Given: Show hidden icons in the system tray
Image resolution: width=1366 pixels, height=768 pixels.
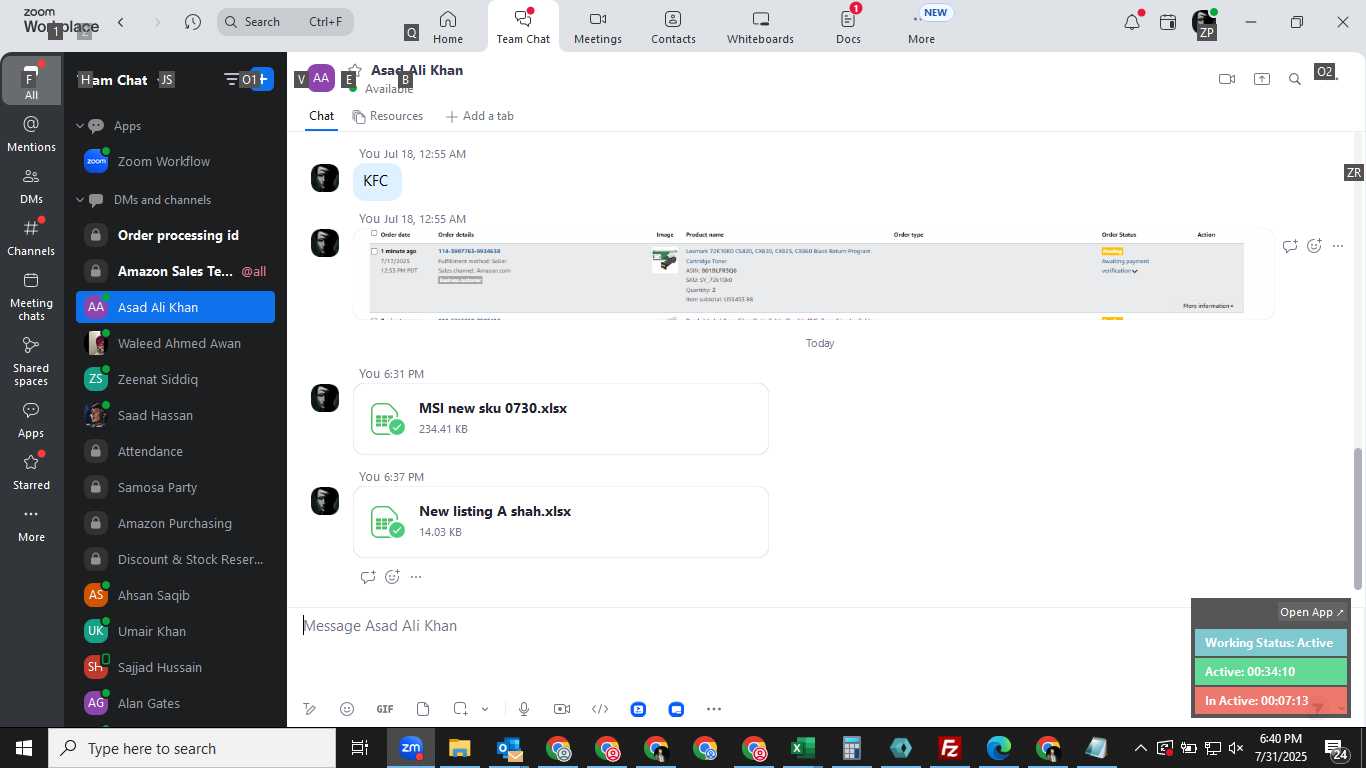Looking at the screenshot, I should (1140, 748).
